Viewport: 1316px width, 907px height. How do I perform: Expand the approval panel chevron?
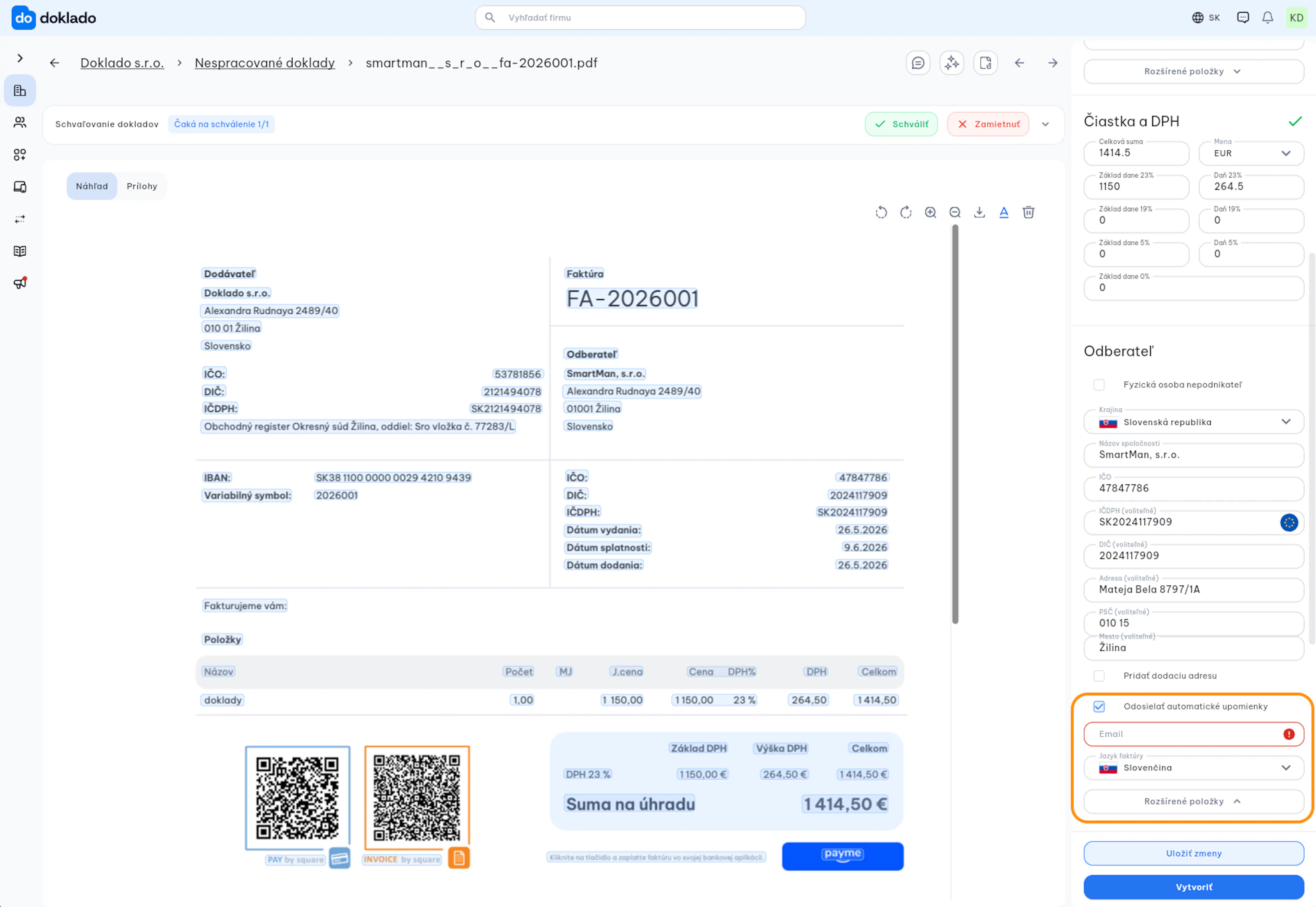pos(1045,124)
